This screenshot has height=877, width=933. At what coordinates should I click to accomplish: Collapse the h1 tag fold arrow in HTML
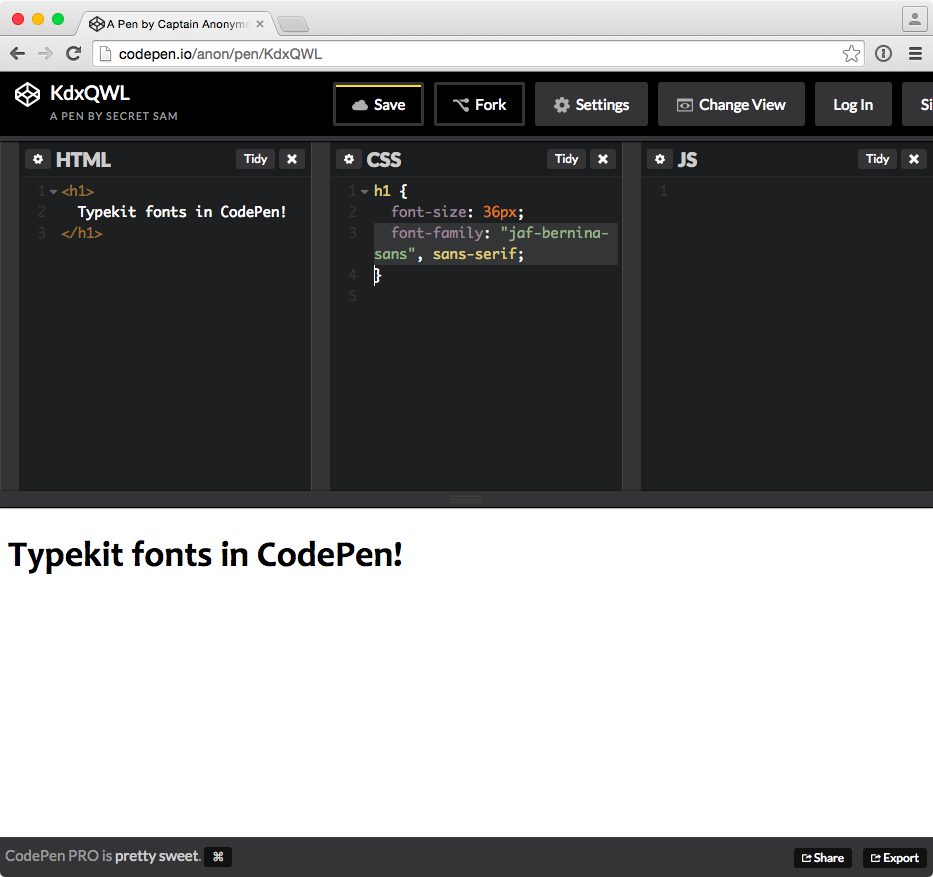coord(54,192)
